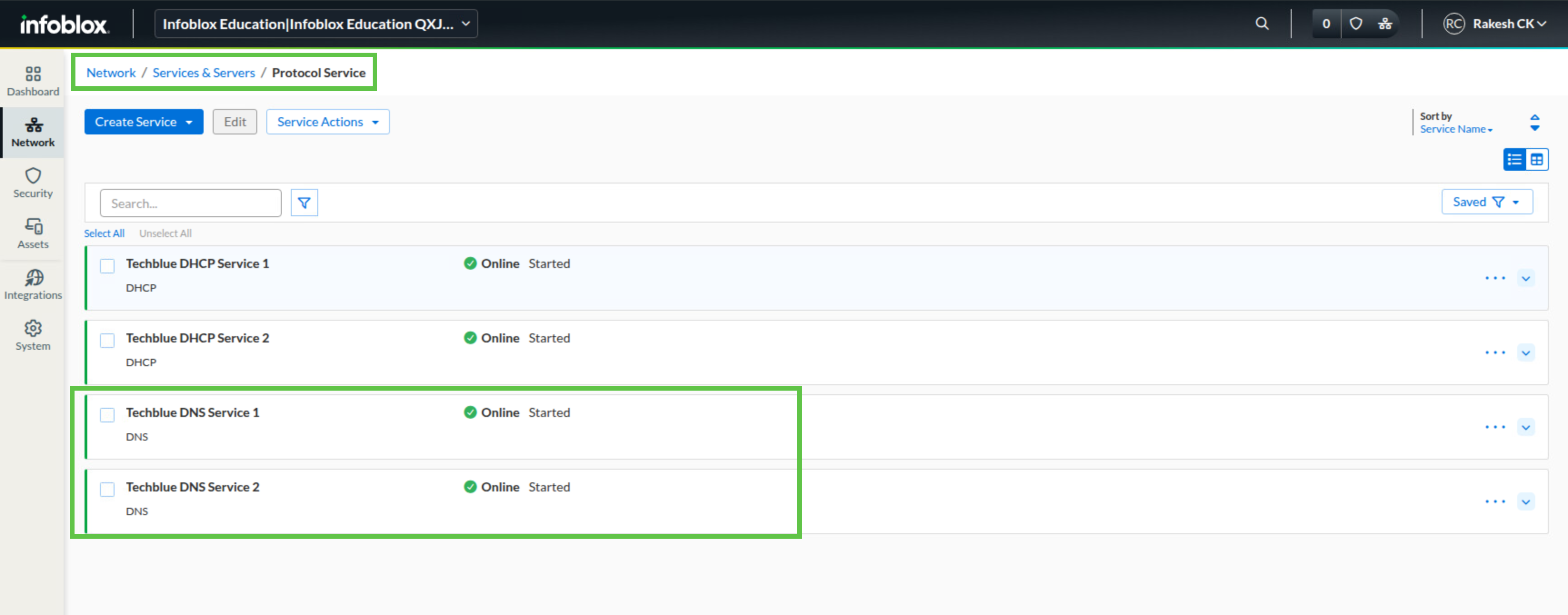Viewport: 1568px width, 615px height.
Task: Open the Assets sidebar section
Action: point(33,234)
